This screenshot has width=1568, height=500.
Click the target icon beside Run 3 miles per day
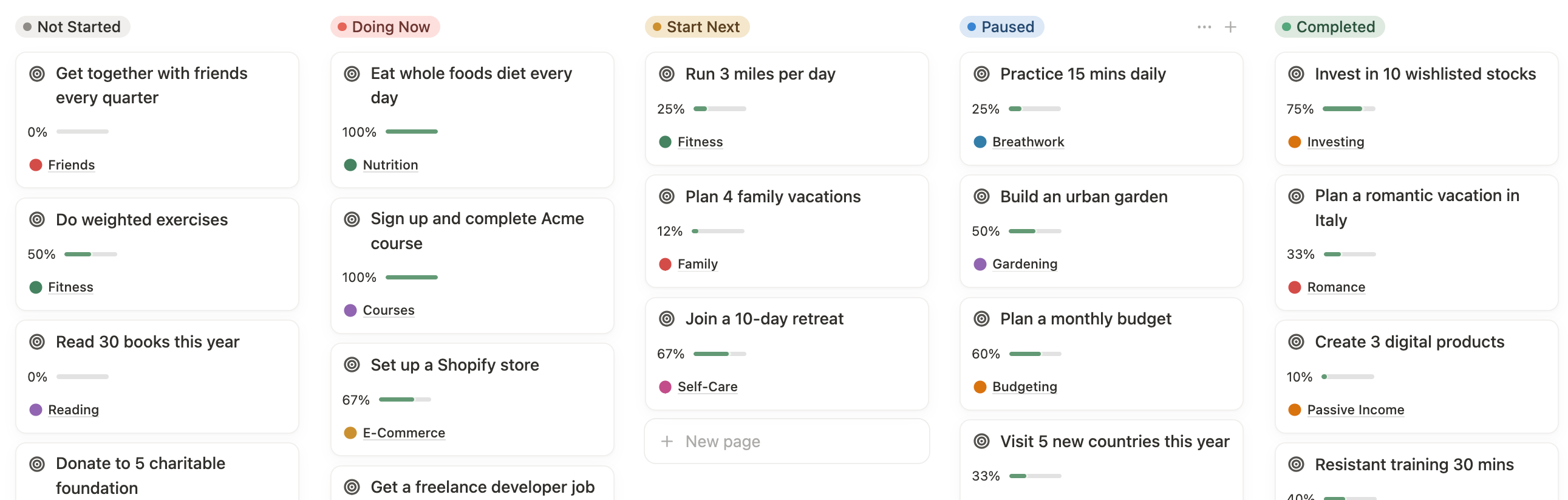coord(667,74)
